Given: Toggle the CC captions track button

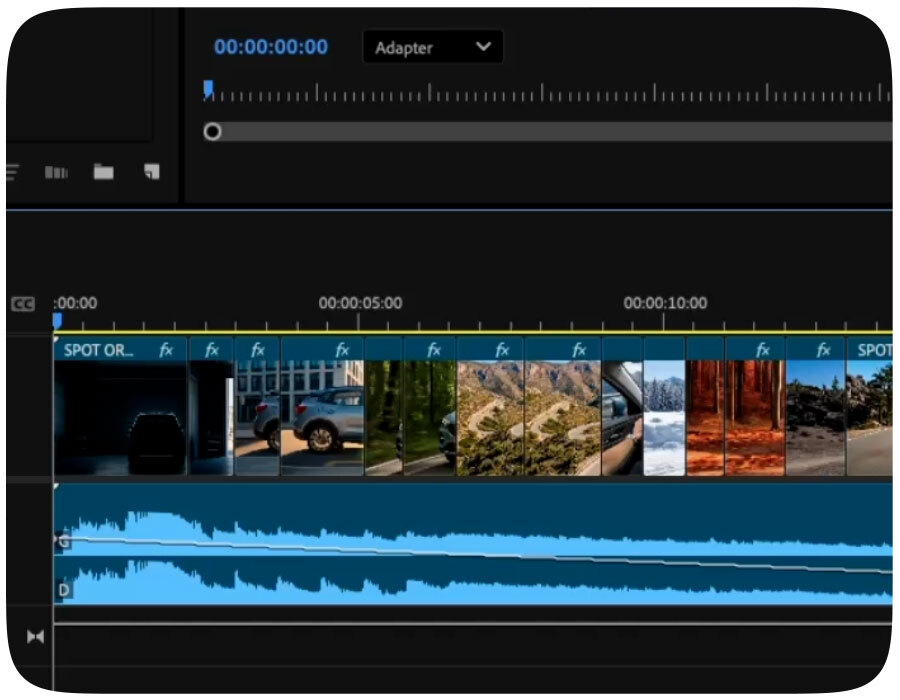Looking at the screenshot, I should (x=22, y=304).
